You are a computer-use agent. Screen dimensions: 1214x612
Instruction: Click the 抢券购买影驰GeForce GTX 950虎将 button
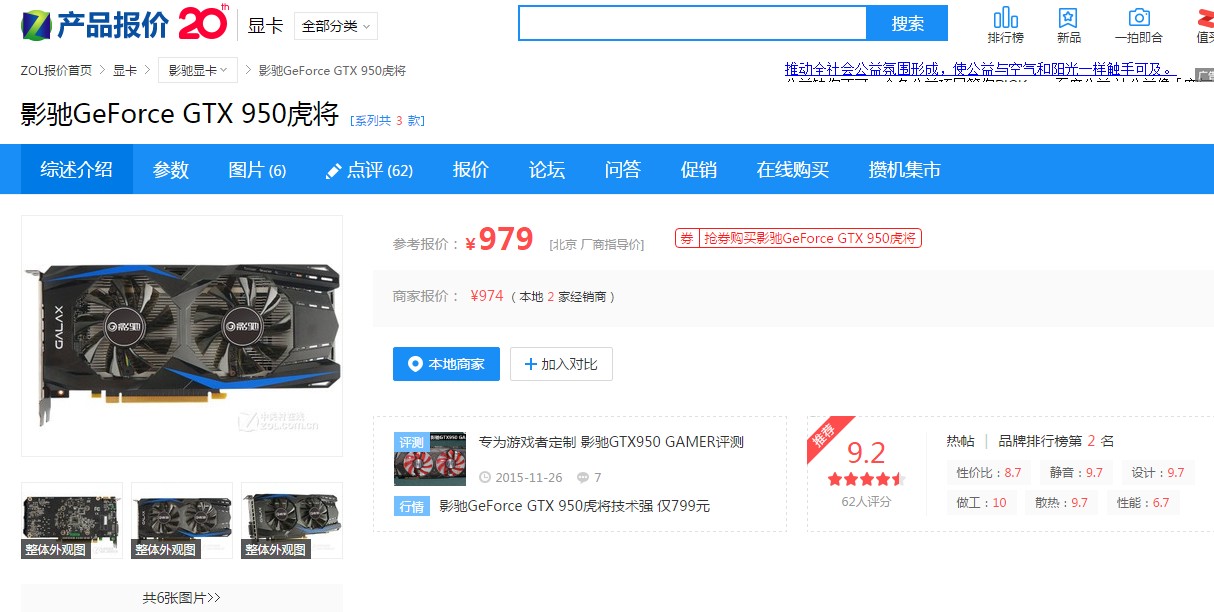[798, 238]
